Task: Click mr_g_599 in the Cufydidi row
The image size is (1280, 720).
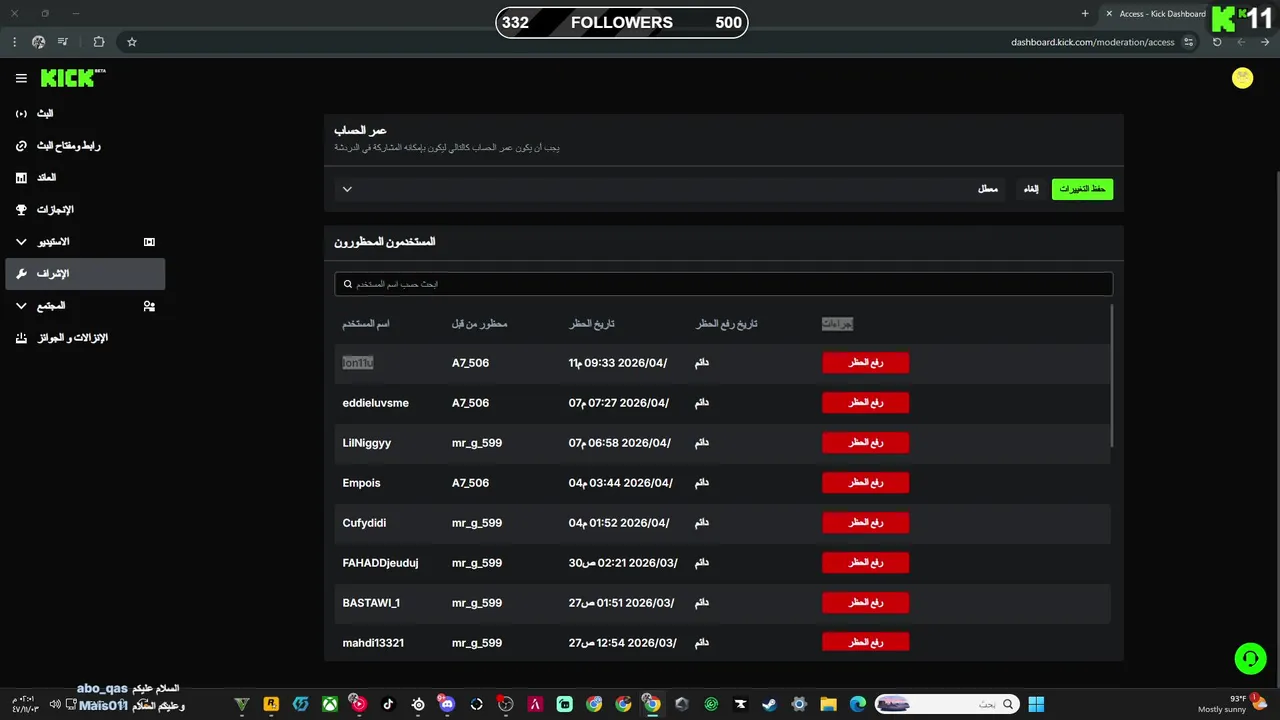Action: pos(477,523)
